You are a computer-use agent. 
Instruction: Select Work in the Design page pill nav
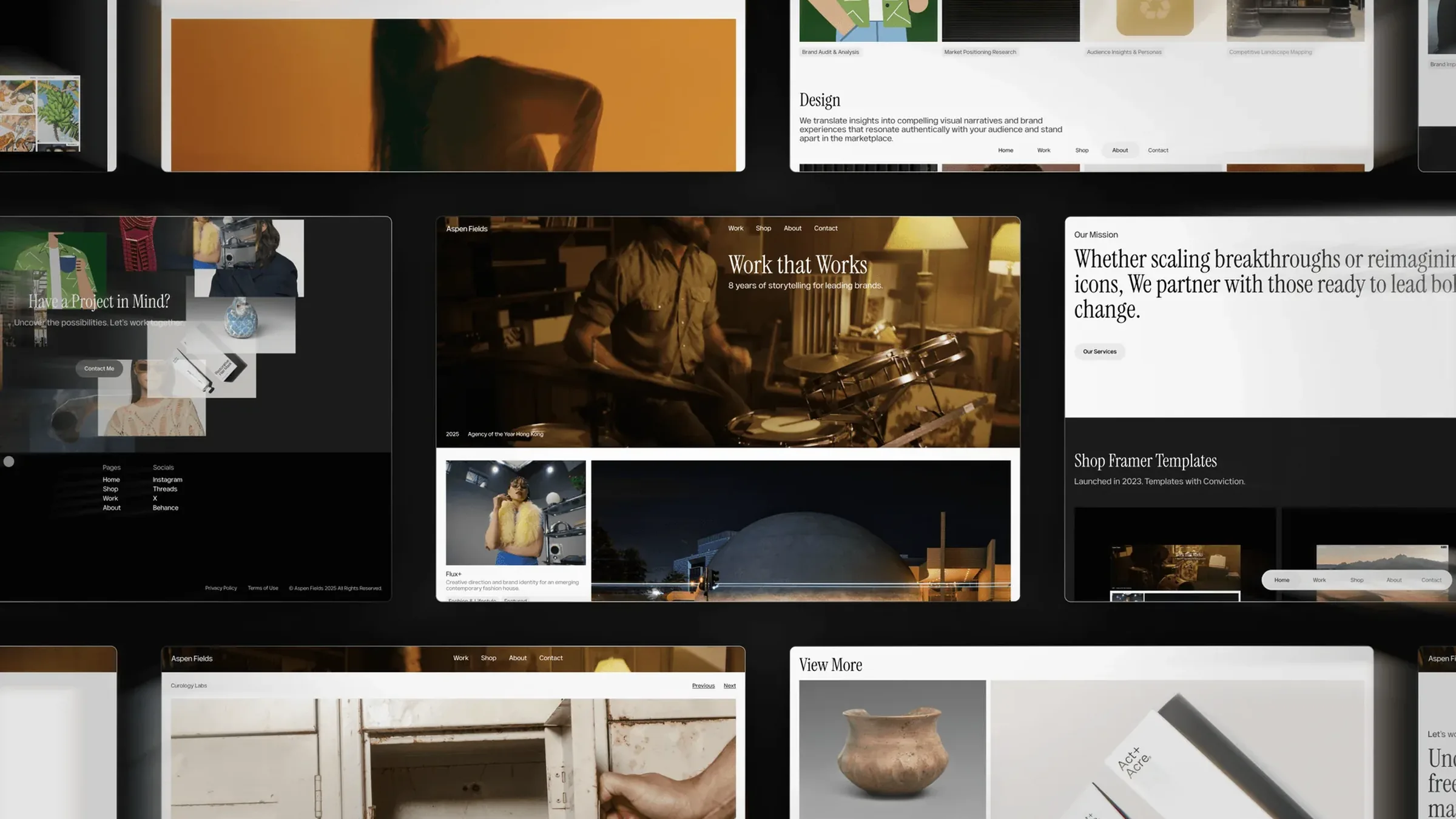(1043, 150)
